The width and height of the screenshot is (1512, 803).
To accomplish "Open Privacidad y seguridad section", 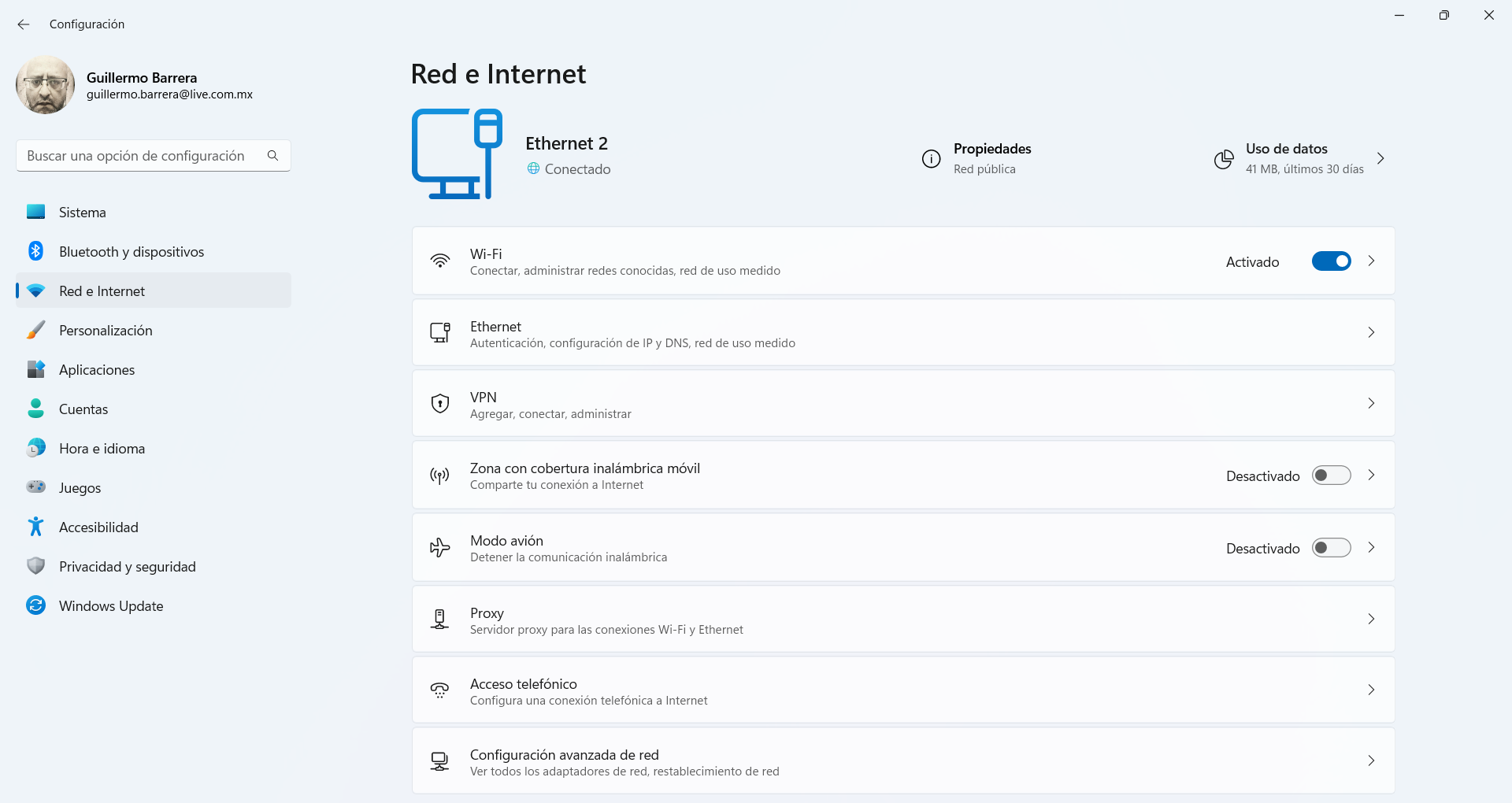I will click(x=127, y=567).
